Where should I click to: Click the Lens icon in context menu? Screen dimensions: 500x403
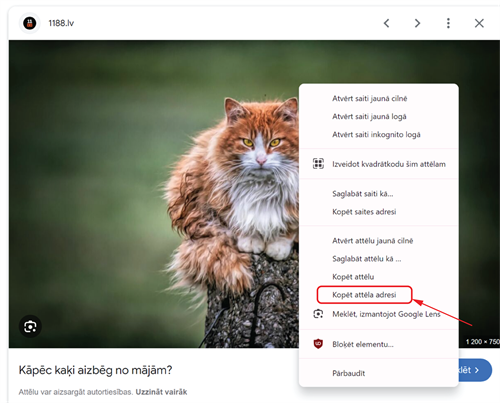[318, 314]
